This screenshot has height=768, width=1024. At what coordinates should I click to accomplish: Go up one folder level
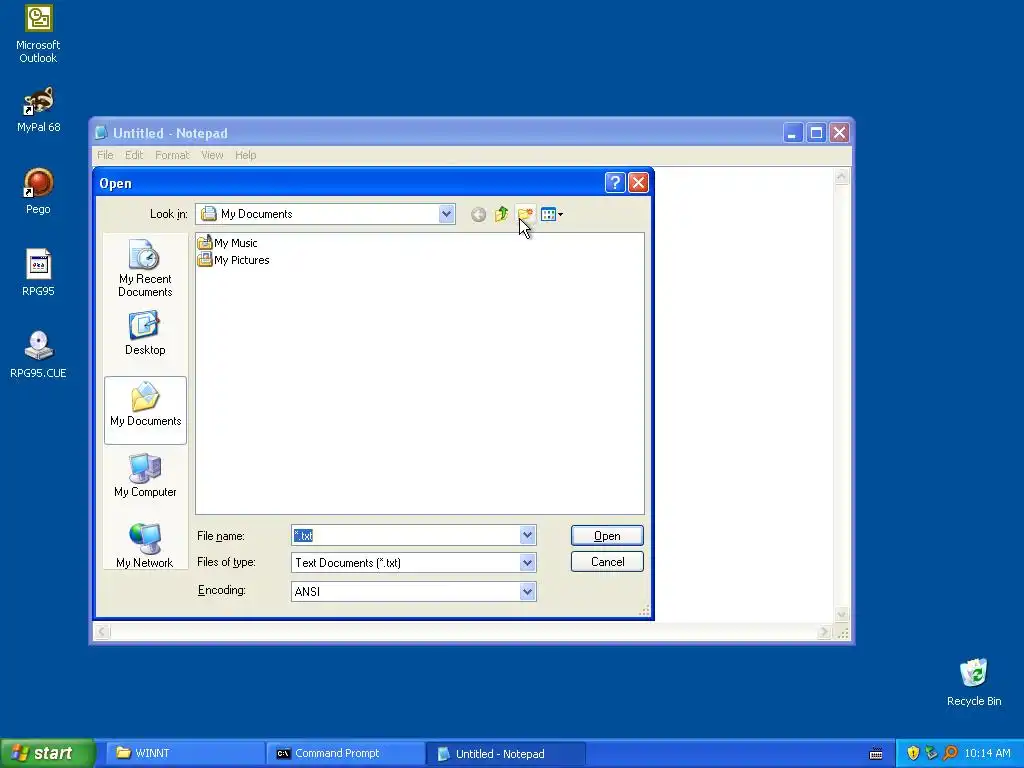tap(502, 214)
